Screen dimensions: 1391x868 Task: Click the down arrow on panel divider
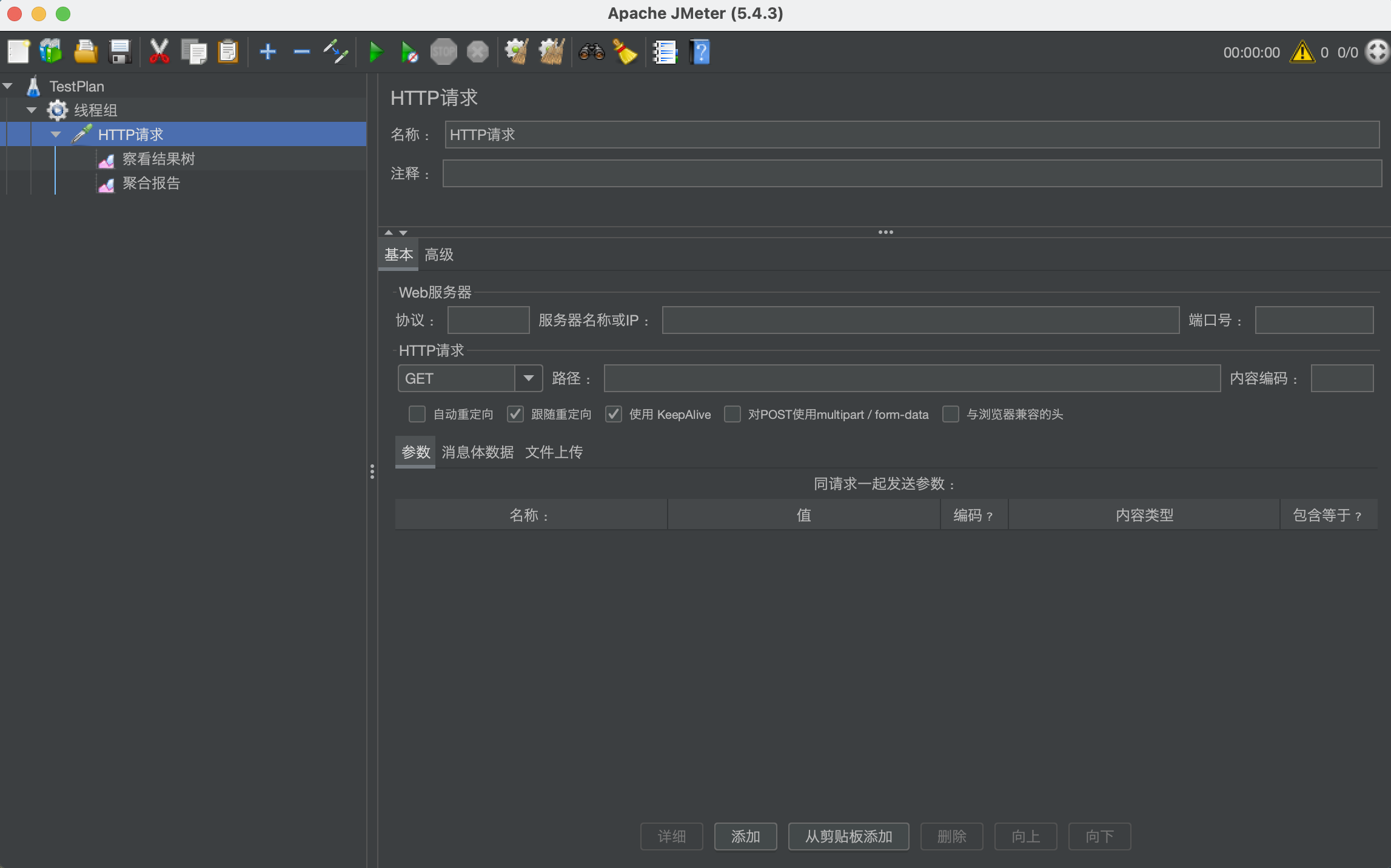[403, 233]
